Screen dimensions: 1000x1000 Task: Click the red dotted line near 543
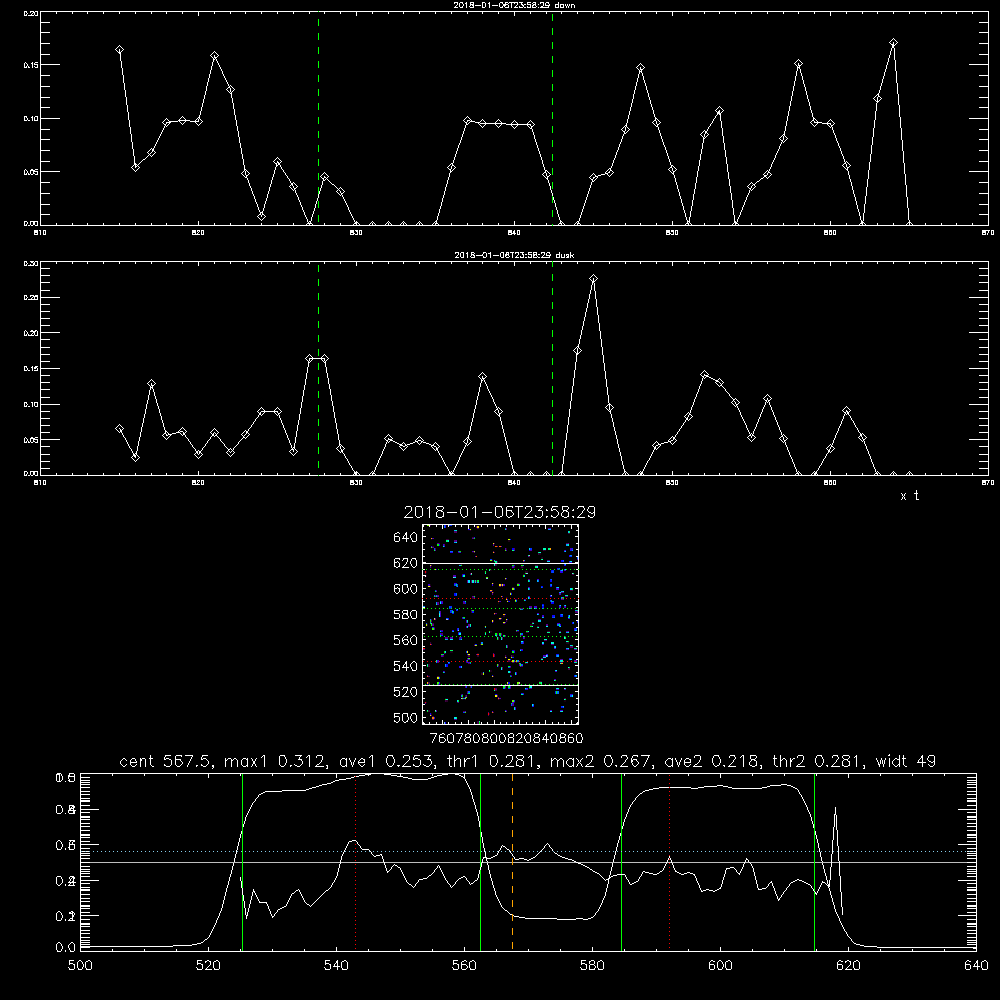click(355, 862)
